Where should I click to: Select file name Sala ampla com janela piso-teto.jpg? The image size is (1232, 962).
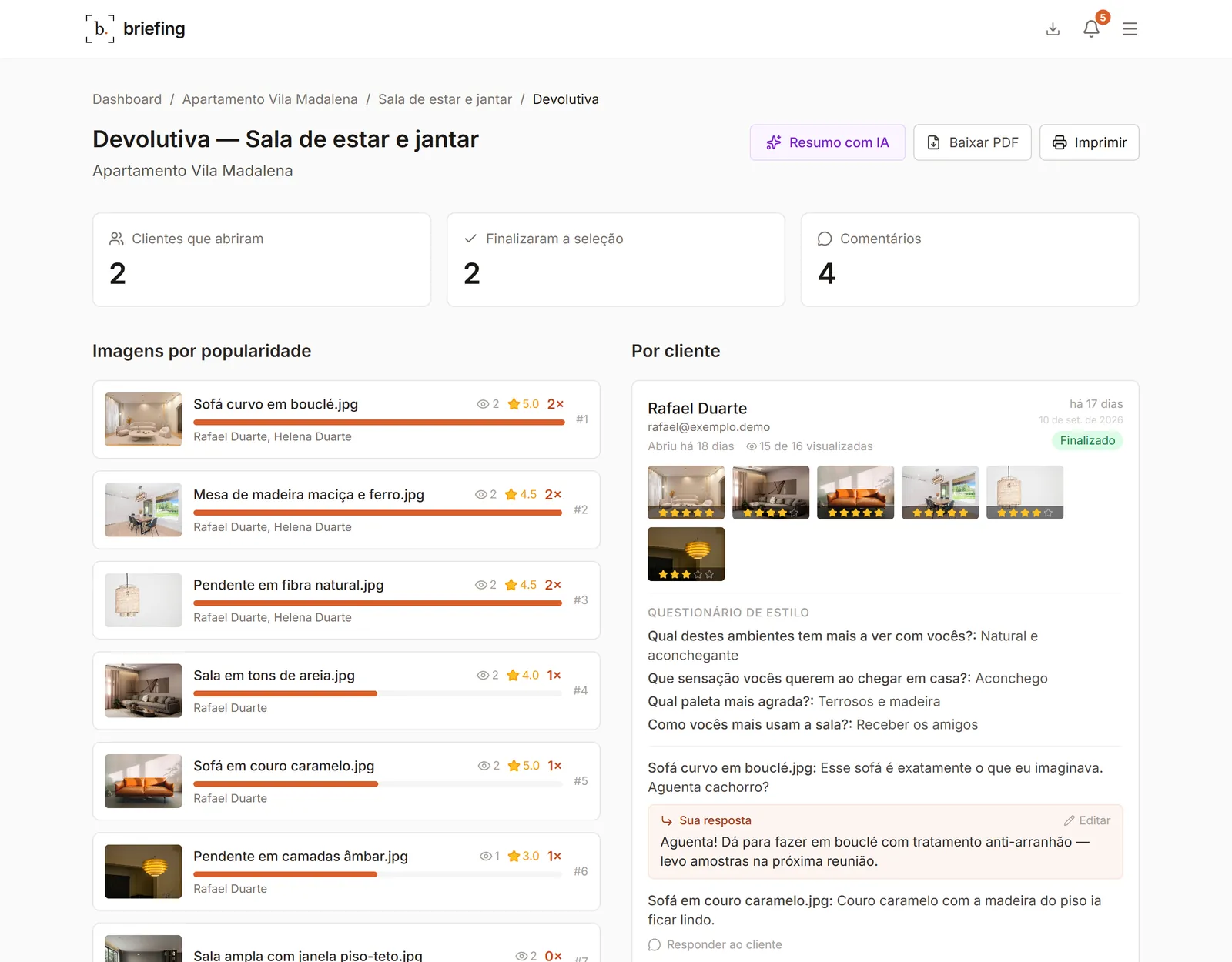pyautogui.click(x=308, y=956)
